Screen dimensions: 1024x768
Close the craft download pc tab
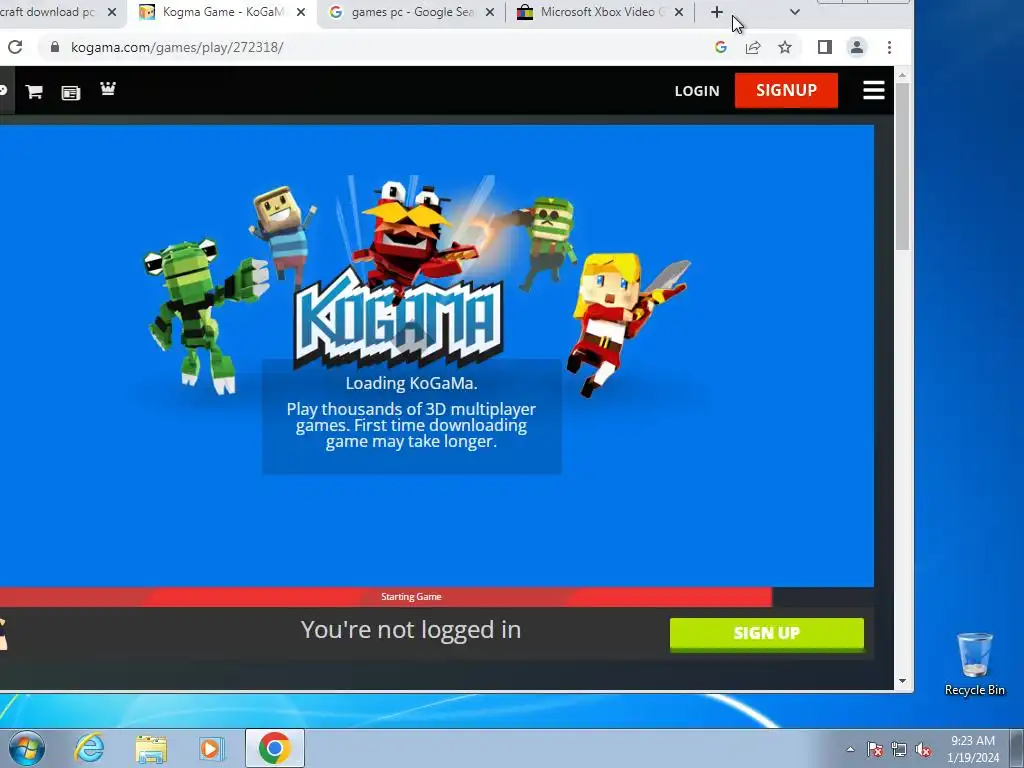point(112,12)
